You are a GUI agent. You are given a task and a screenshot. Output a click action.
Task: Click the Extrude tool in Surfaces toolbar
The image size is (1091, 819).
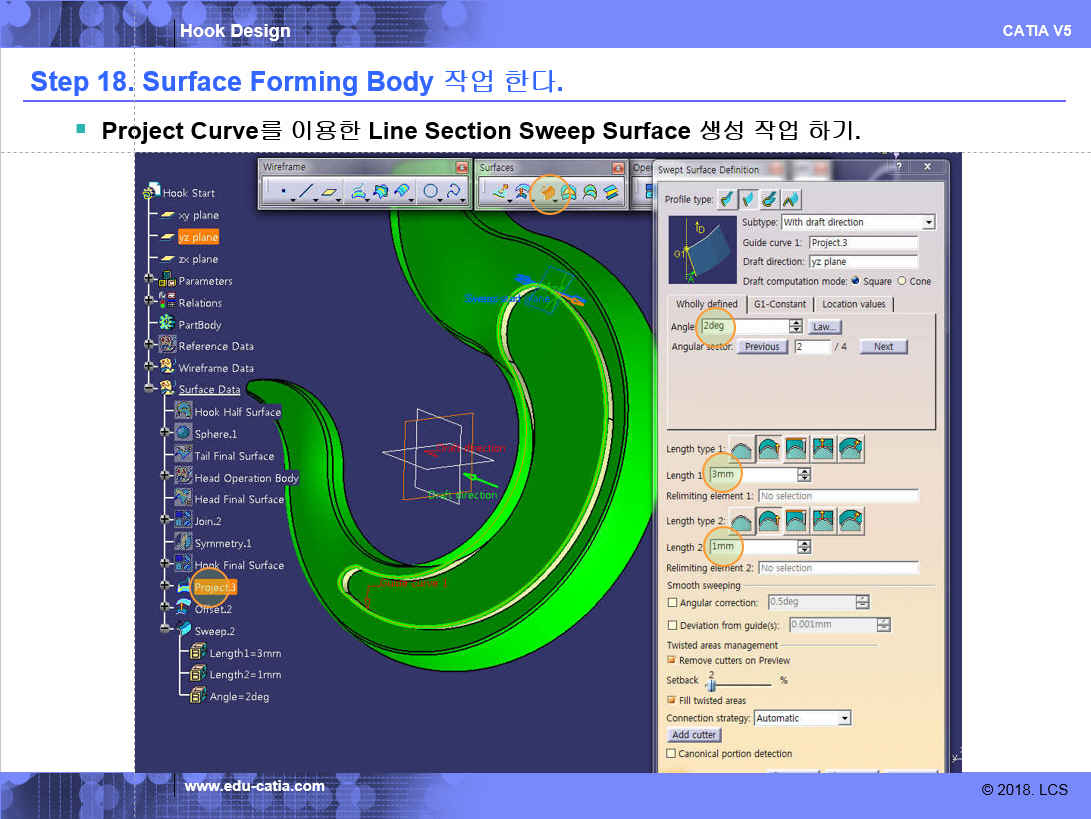point(501,192)
